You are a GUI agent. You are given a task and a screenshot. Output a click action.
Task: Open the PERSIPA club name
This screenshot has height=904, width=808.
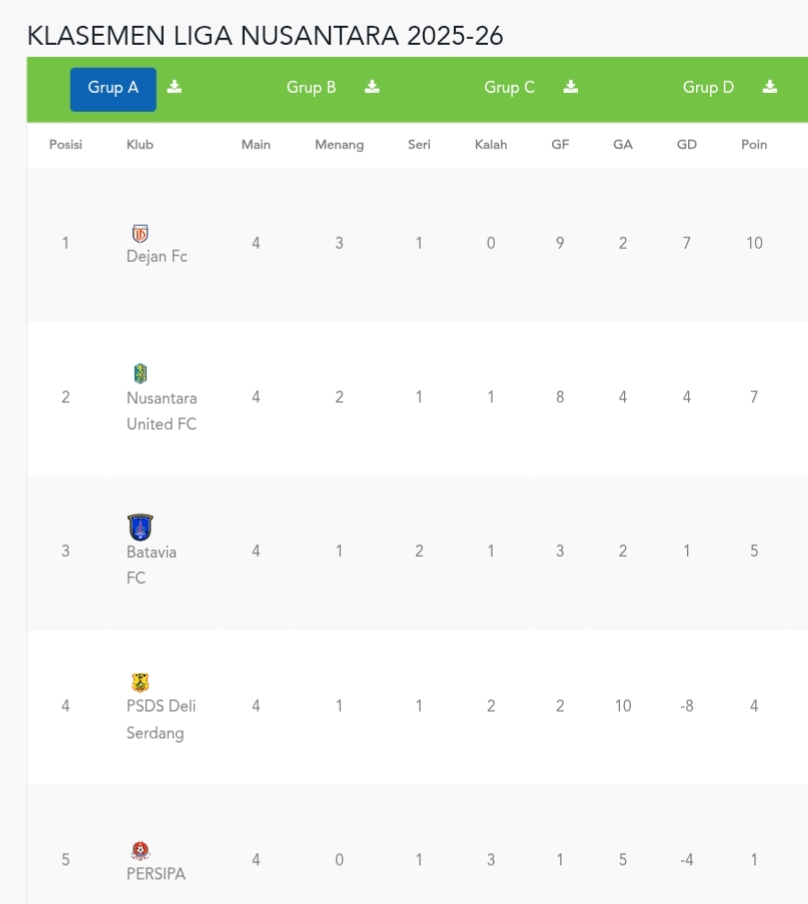pyautogui.click(x=156, y=874)
